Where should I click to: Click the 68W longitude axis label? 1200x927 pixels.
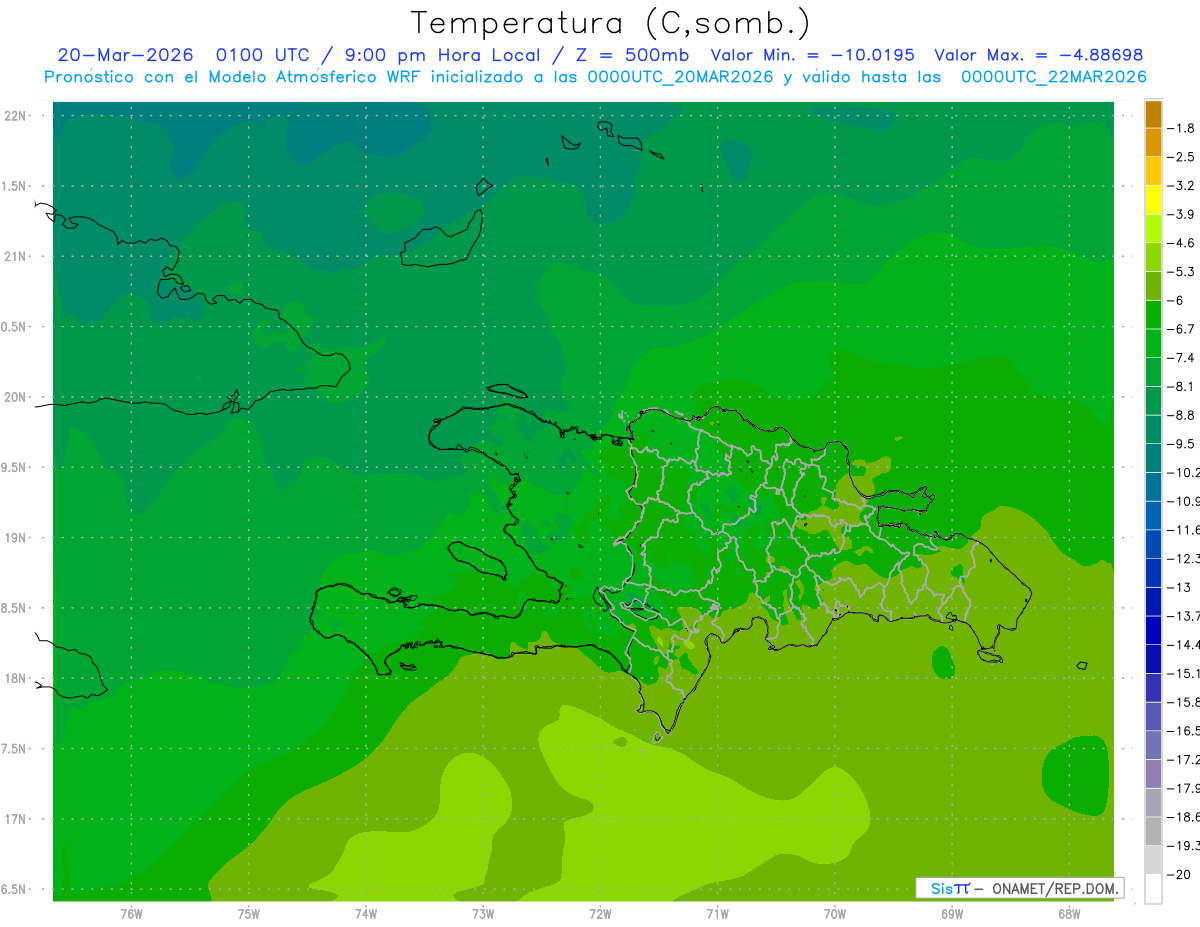pyautogui.click(x=1069, y=914)
